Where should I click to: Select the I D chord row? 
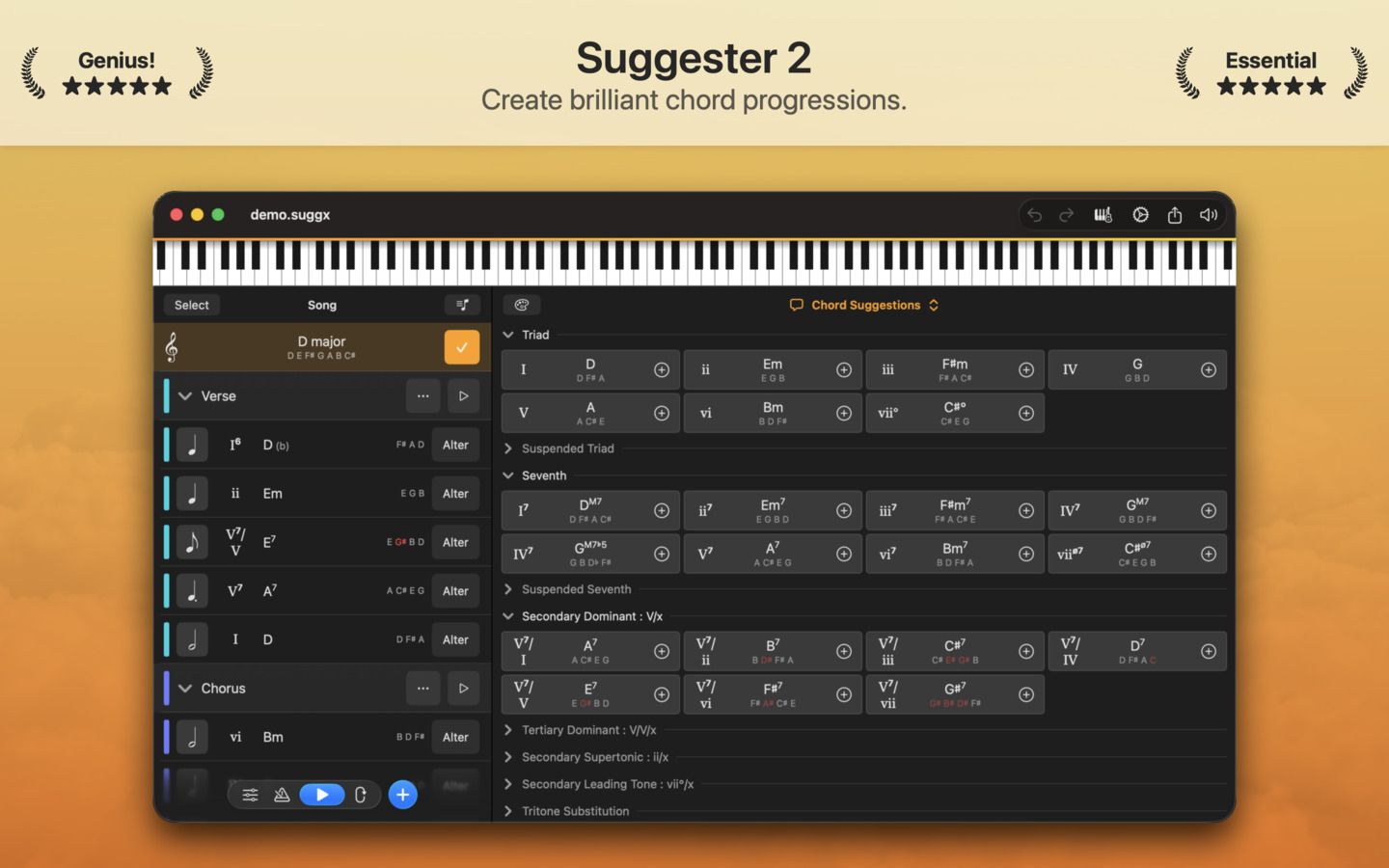[x=322, y=639]
